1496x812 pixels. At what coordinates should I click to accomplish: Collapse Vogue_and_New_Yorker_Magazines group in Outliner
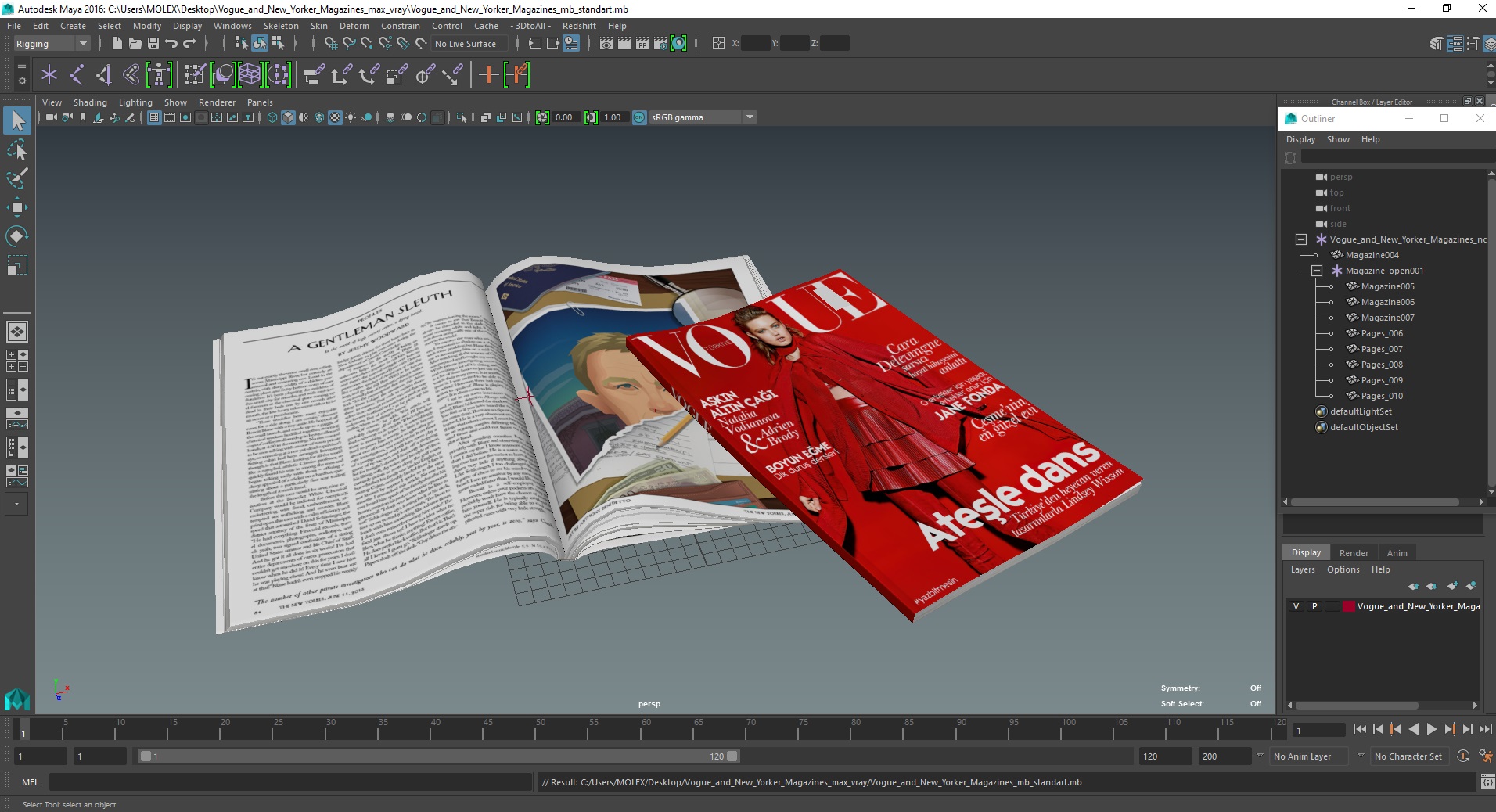point(1301,239)
